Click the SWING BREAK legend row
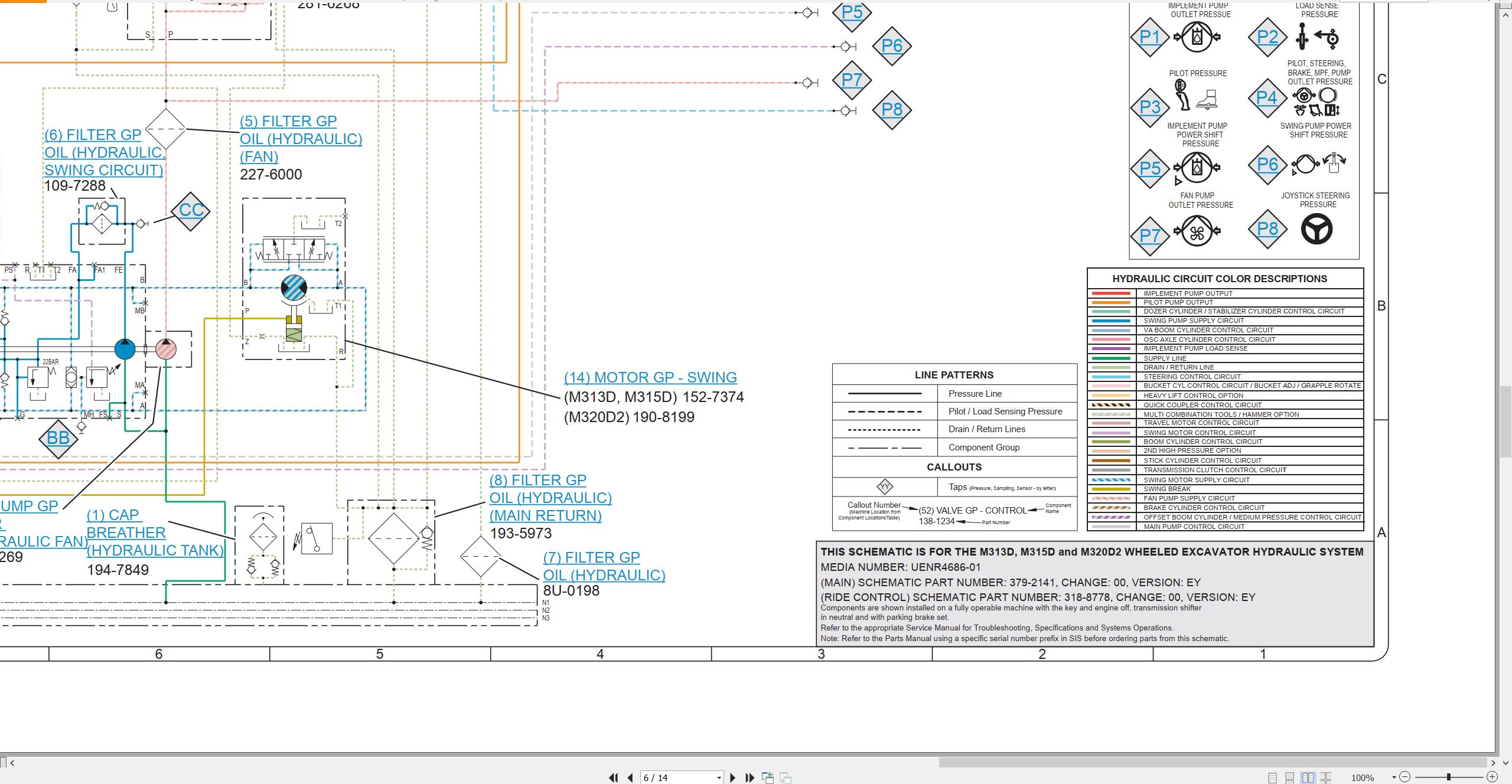The width and height of the screenshot is (1512, 784). 1226,489
